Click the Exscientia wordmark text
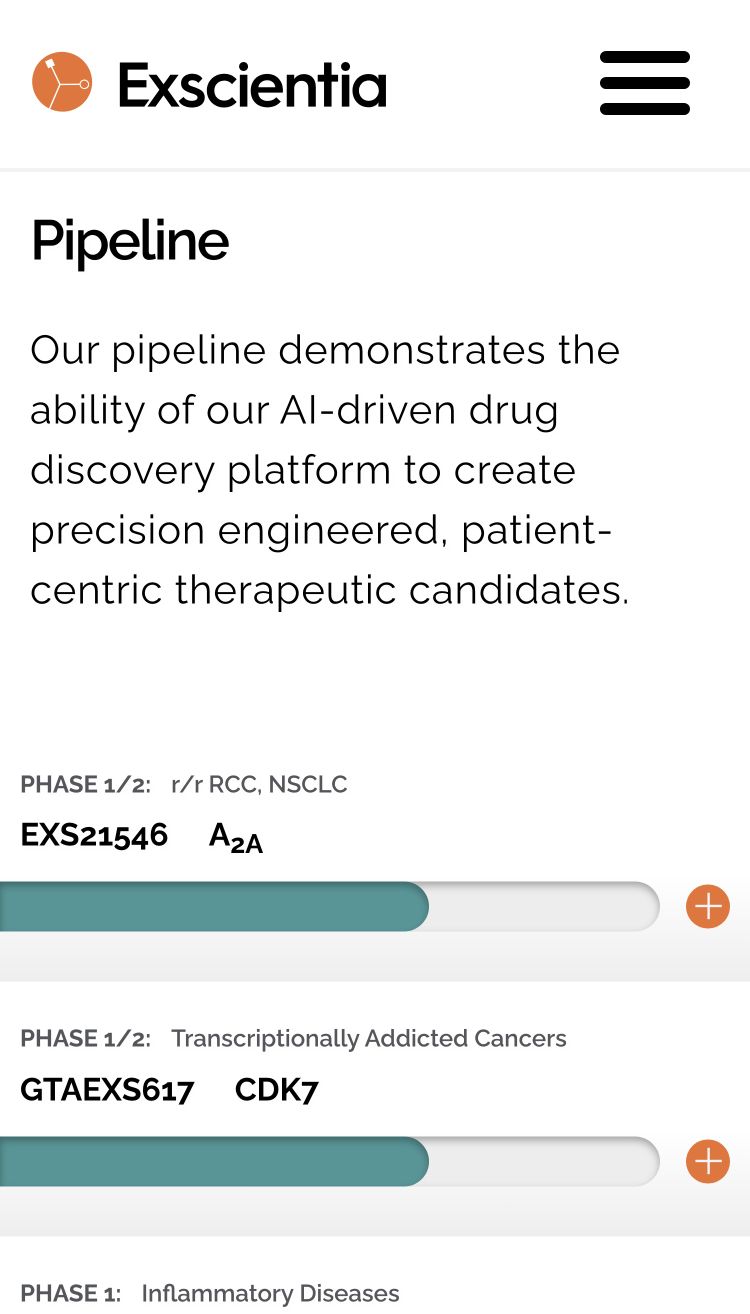The image size is (750, 1314). [252, 85]
